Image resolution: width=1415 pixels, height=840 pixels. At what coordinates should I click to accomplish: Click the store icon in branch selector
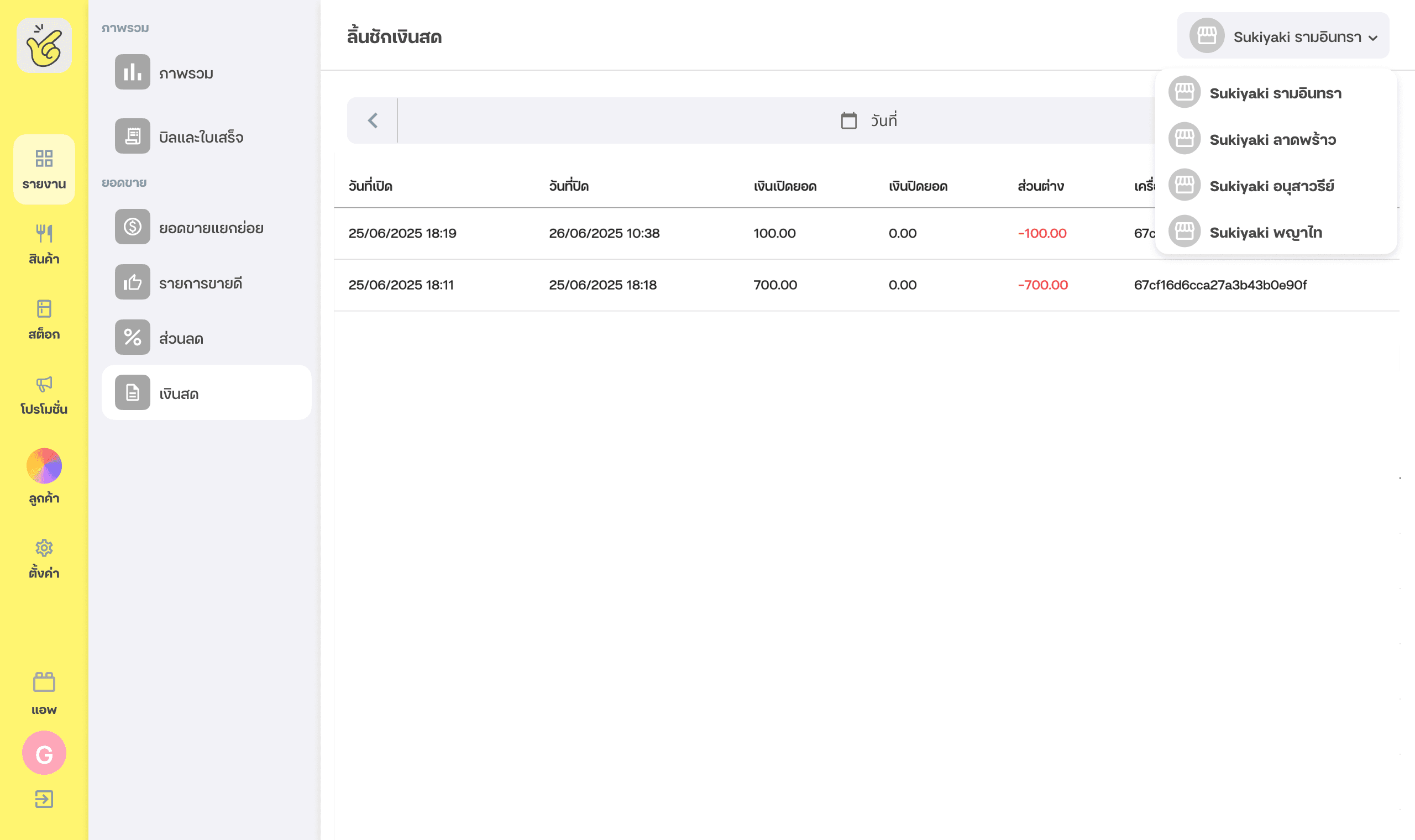[x=1207, y=36]
